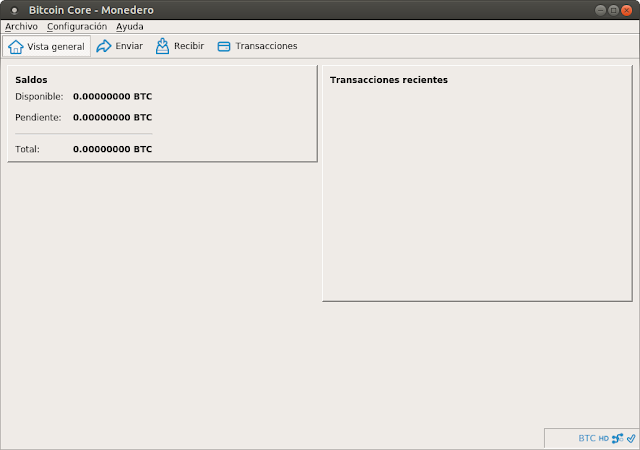Click the network connections icon
Viewport: 640px width, 450px height.
coord(618,438)
